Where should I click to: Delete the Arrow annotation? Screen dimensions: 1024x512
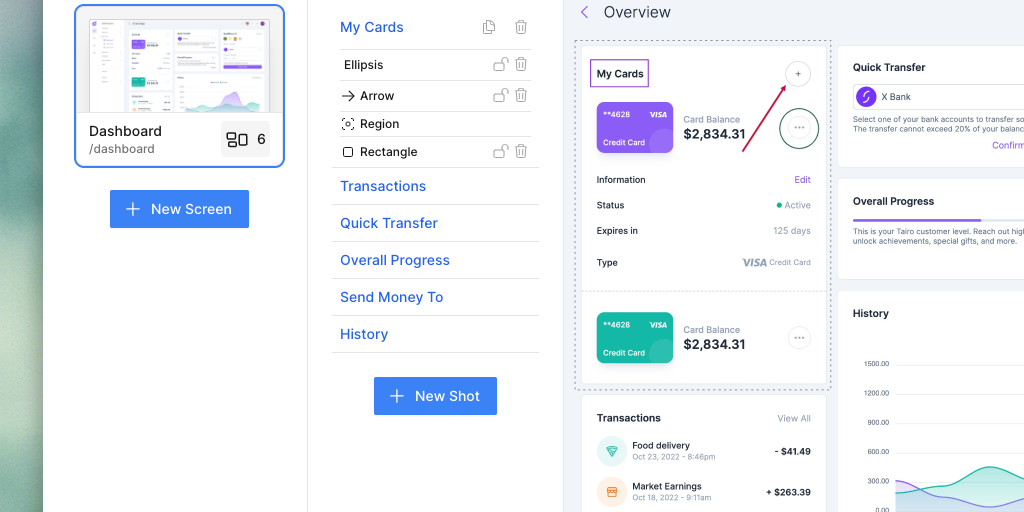point(521,96)
